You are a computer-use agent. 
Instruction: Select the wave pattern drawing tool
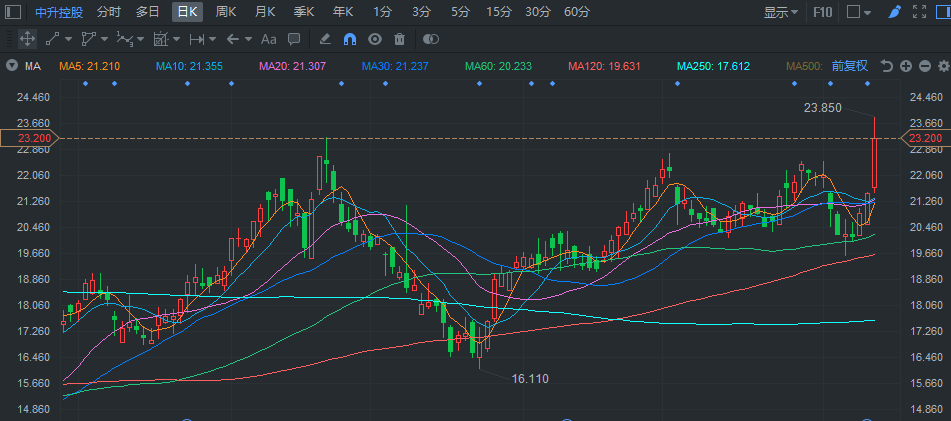(124, 39)
